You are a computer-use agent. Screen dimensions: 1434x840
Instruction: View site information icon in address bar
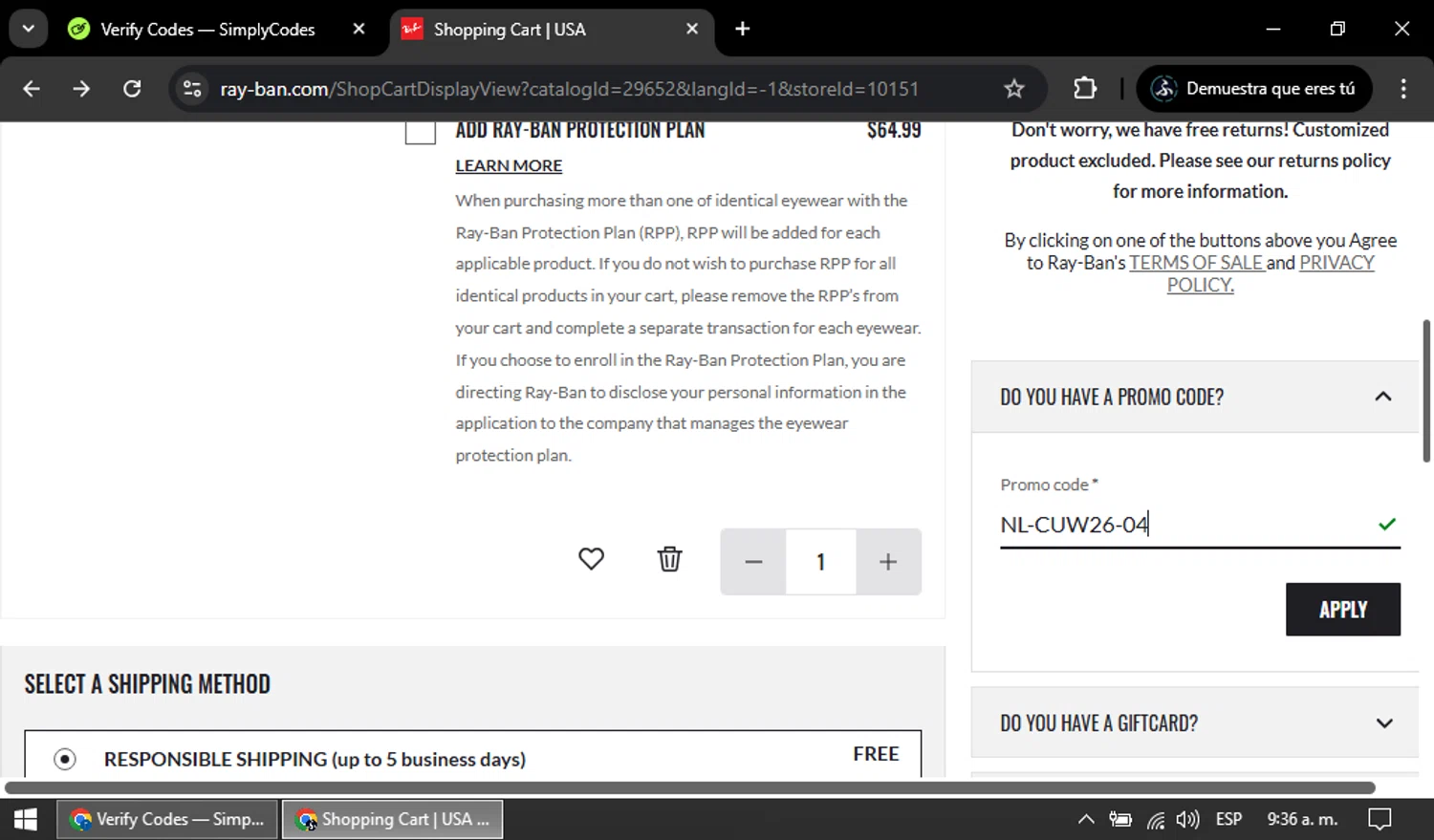192,89
